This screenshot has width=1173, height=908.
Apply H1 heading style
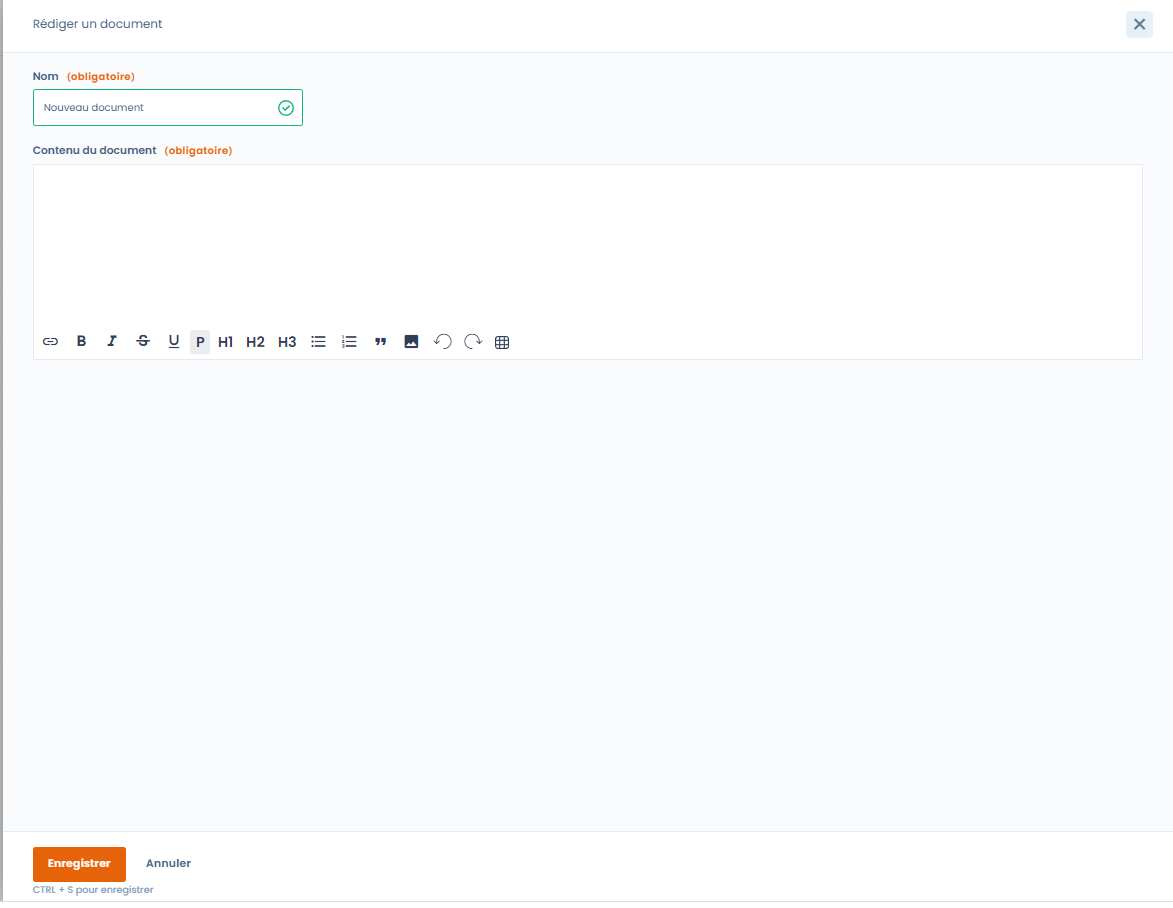point(226,342)
